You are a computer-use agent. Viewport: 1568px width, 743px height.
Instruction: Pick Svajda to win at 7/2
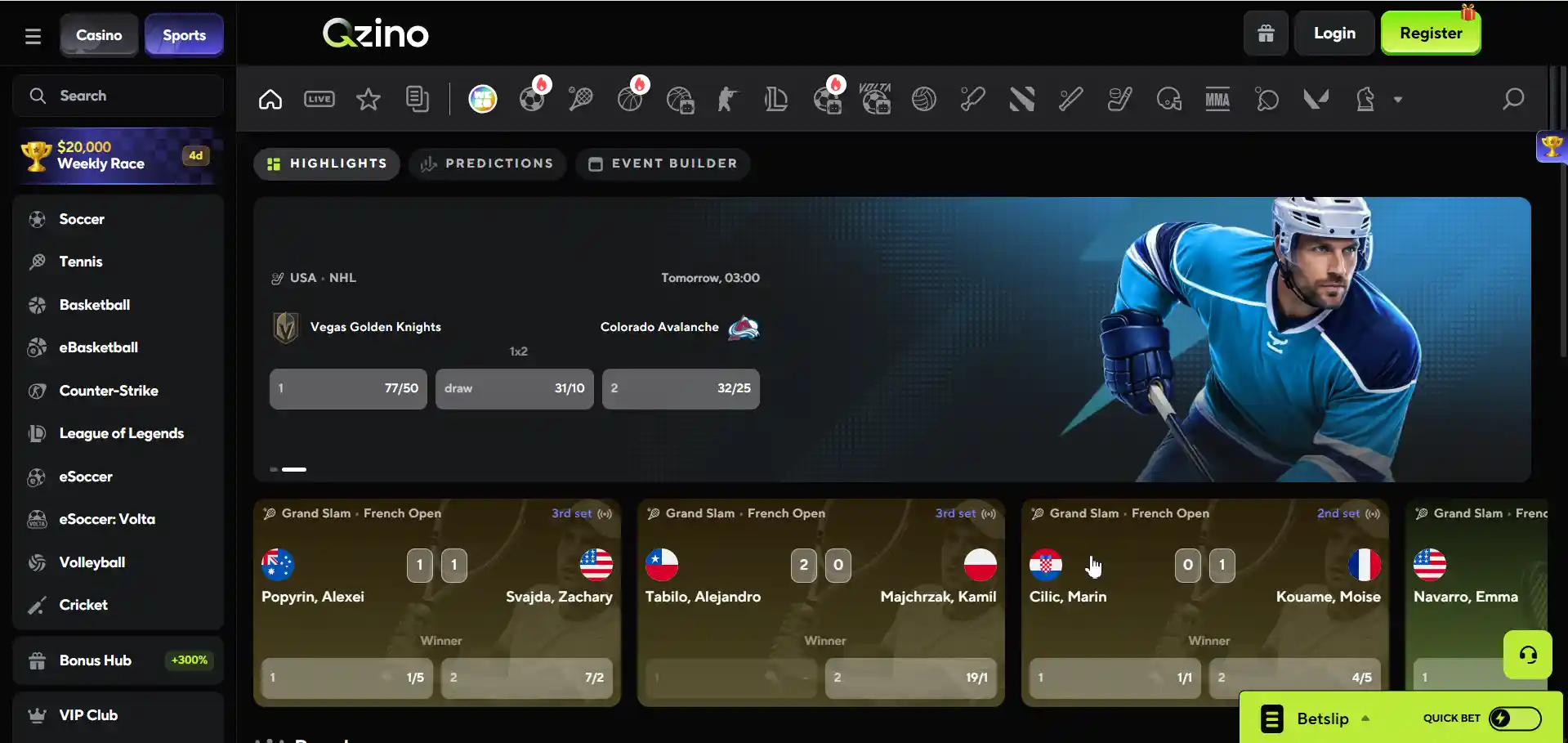click(x=527, y=678)
